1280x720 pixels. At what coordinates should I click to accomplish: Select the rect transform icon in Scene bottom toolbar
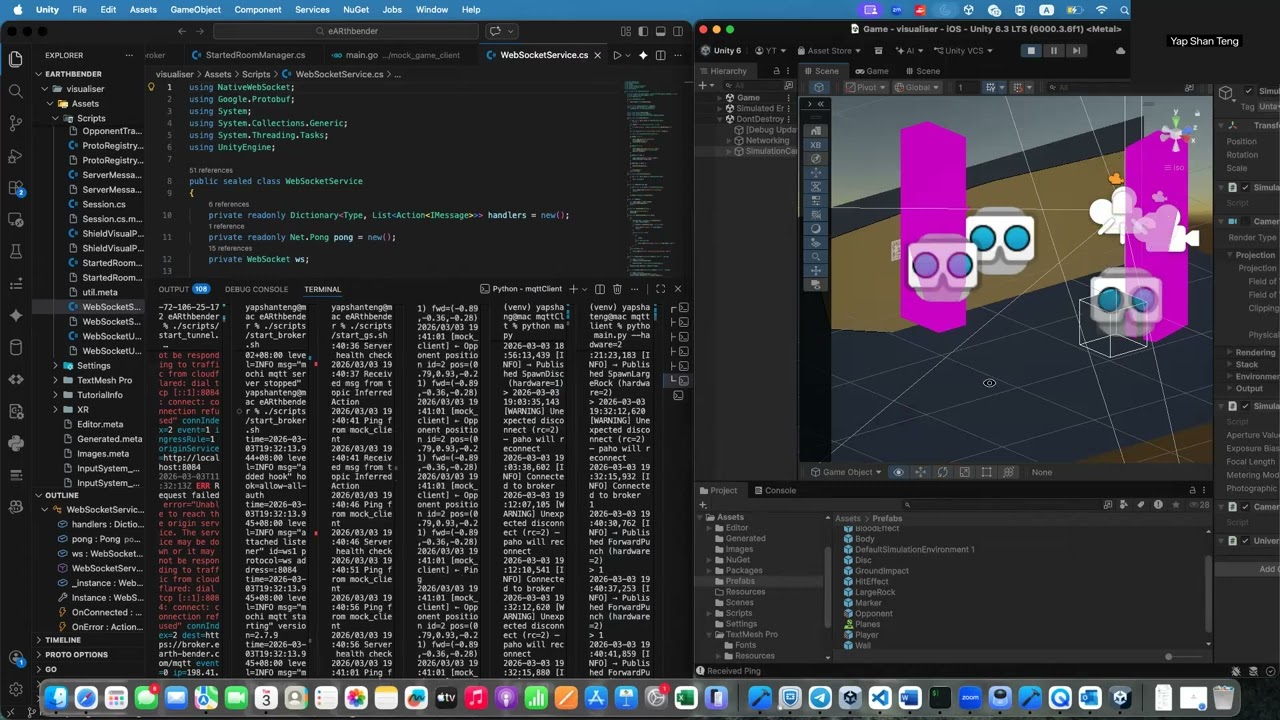(x=986, y=472)
